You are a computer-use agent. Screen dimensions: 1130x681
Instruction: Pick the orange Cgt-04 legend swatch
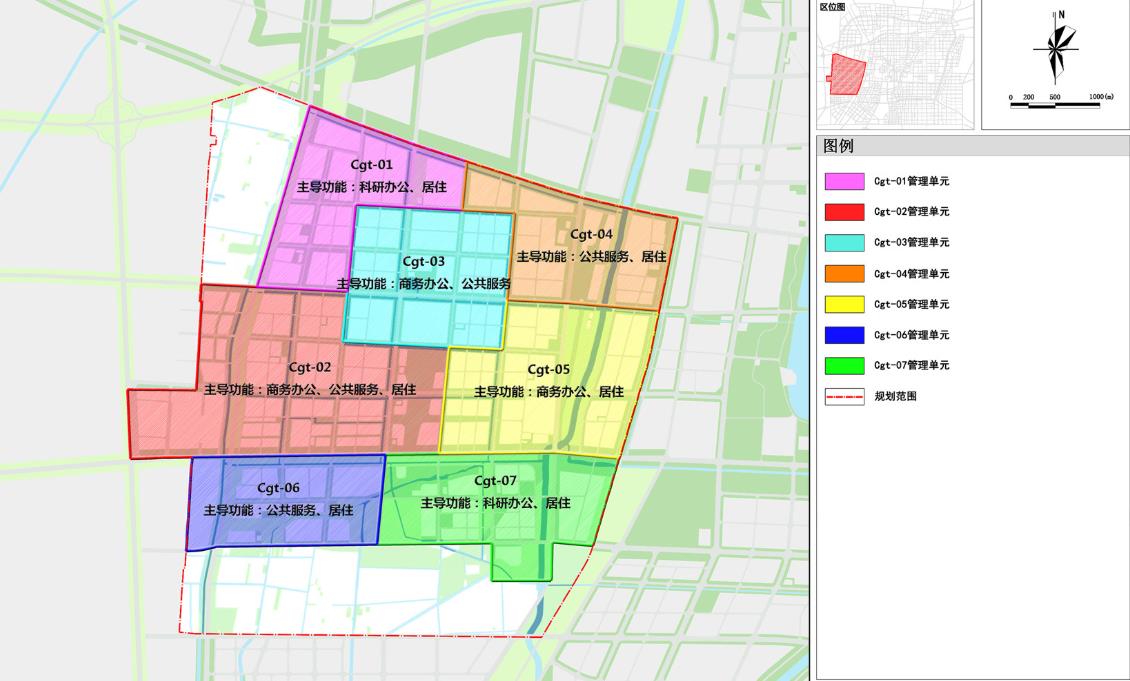point(844,274)
